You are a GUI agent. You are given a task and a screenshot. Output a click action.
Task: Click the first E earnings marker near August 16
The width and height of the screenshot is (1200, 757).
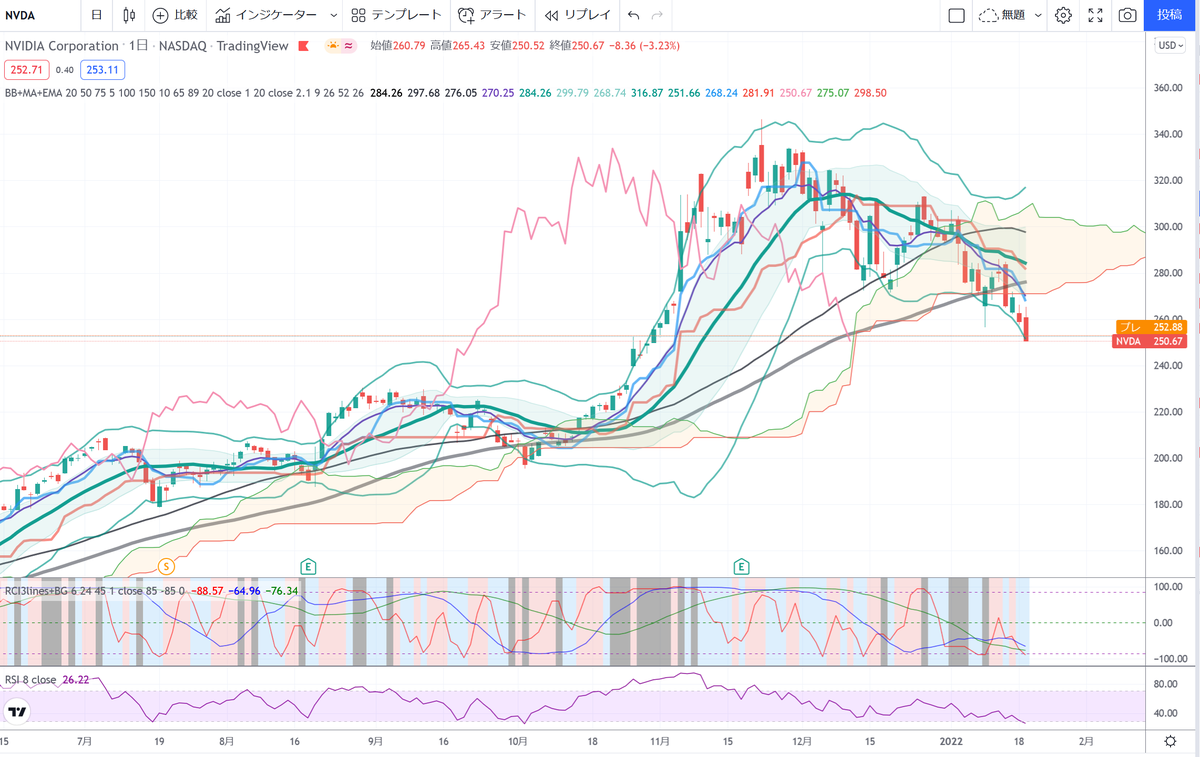[309, 566]
